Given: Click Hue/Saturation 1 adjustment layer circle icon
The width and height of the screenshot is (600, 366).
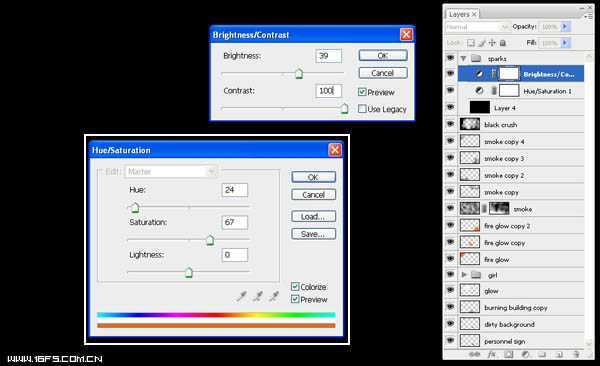Looking at the screenshot, I should coord(479,91).
